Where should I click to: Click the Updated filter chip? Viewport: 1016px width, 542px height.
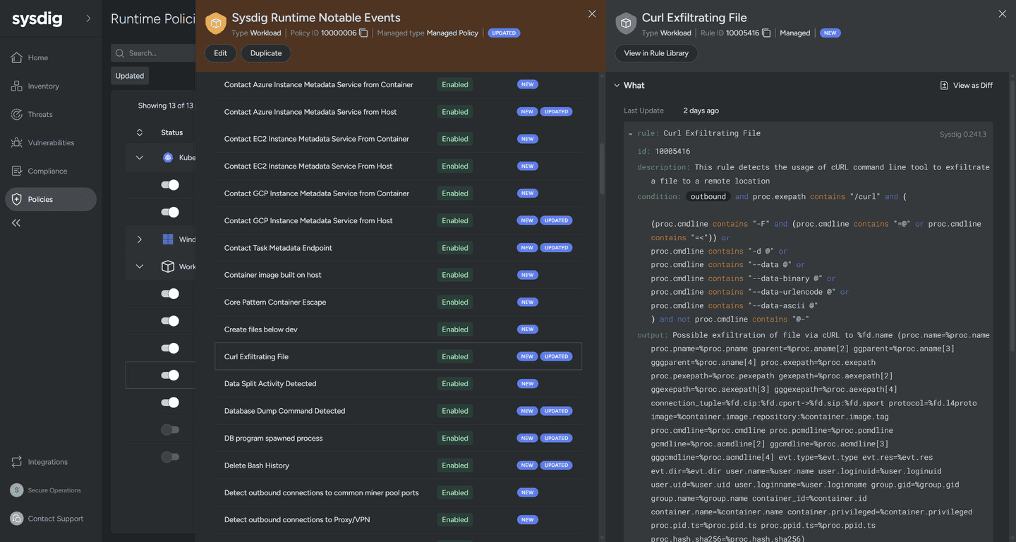(x=130, y=76)
